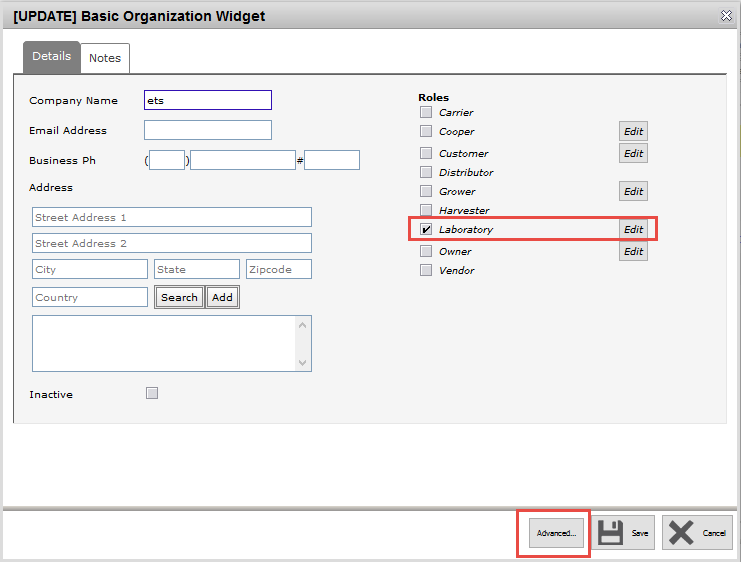Click the Email Address label
This screenshot has width=741, height=562.
point(68,130)
